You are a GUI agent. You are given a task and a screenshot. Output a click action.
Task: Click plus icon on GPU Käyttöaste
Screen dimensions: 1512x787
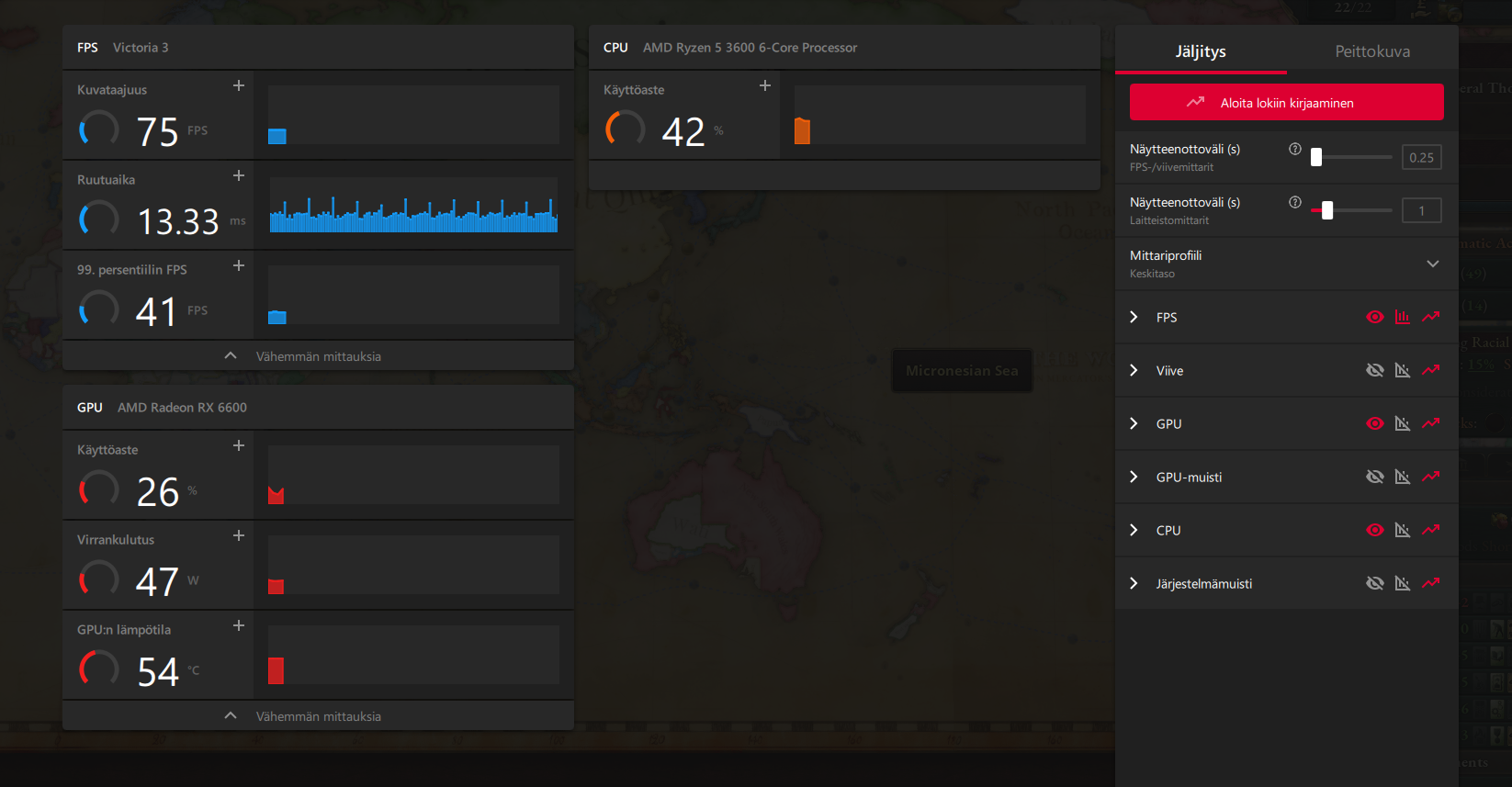tap(239, 445)
